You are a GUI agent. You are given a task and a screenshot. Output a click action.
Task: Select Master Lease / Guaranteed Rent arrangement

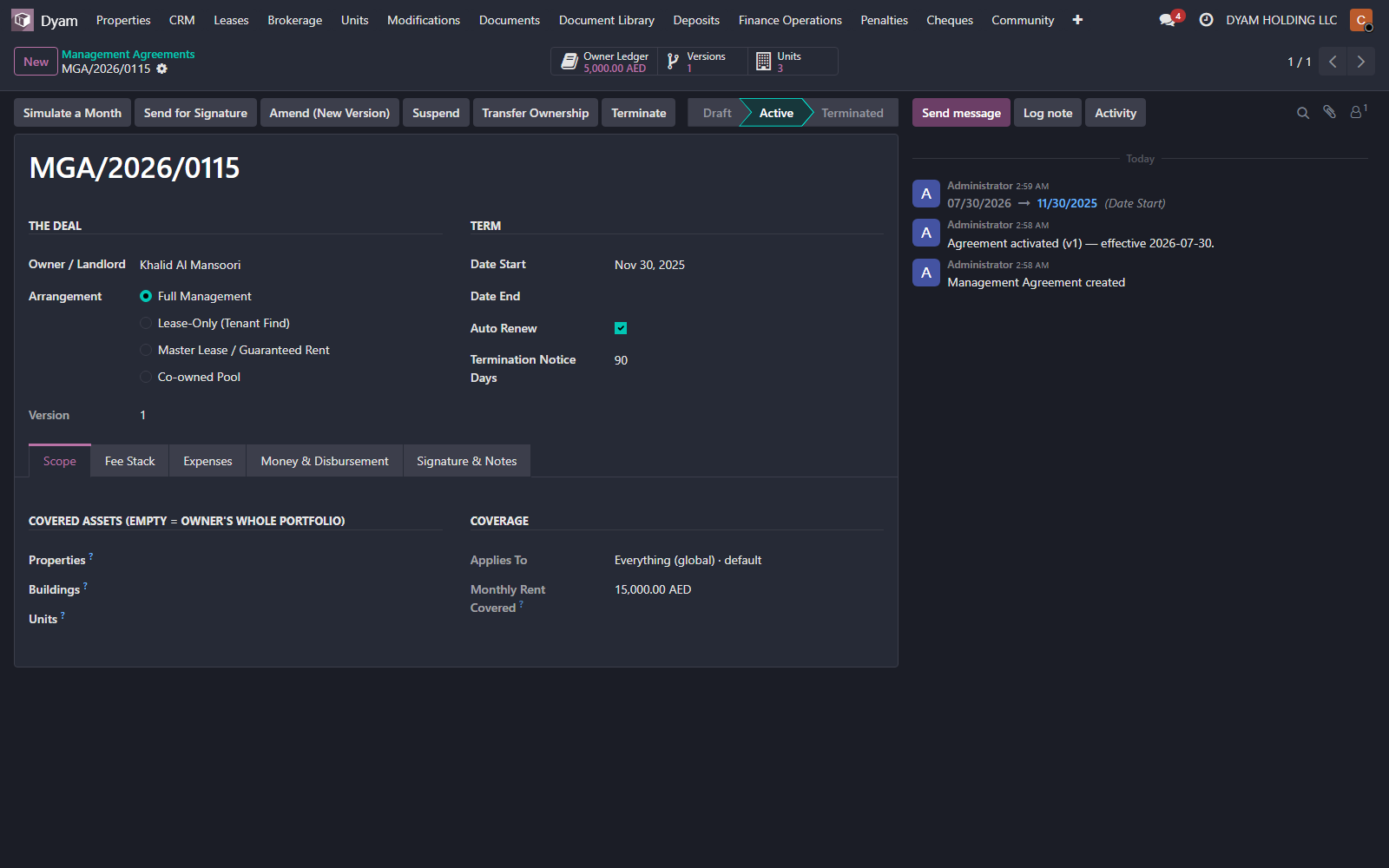tap(146, 350)
